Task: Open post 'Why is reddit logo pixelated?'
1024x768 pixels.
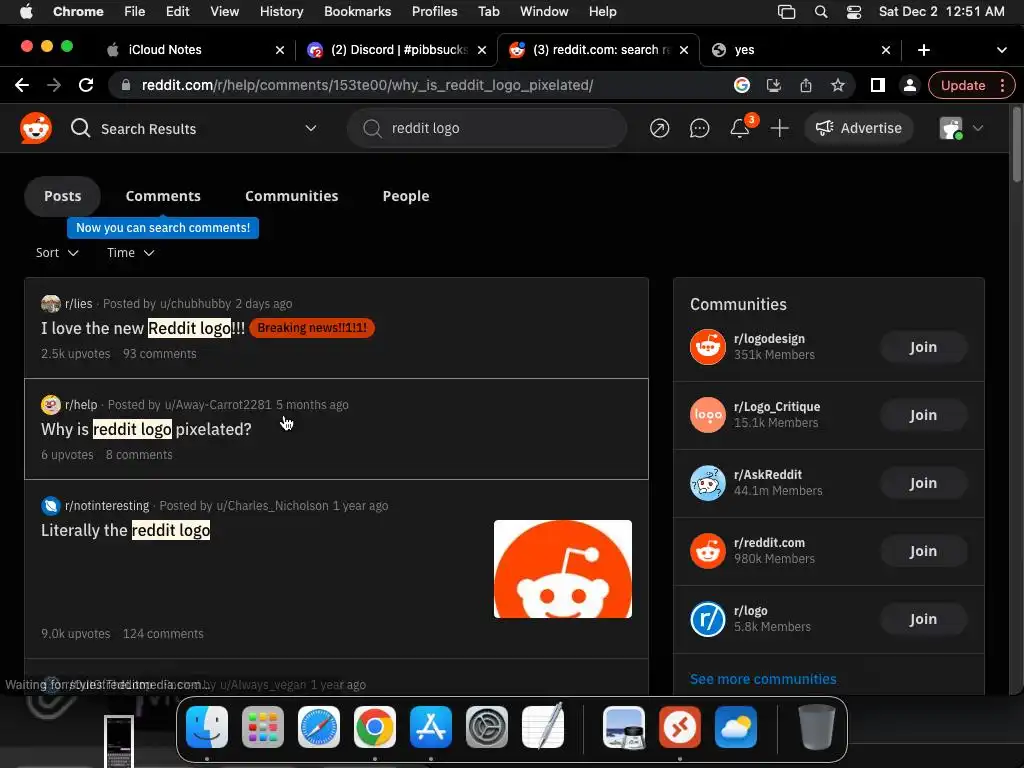Action: click(146, 429)
